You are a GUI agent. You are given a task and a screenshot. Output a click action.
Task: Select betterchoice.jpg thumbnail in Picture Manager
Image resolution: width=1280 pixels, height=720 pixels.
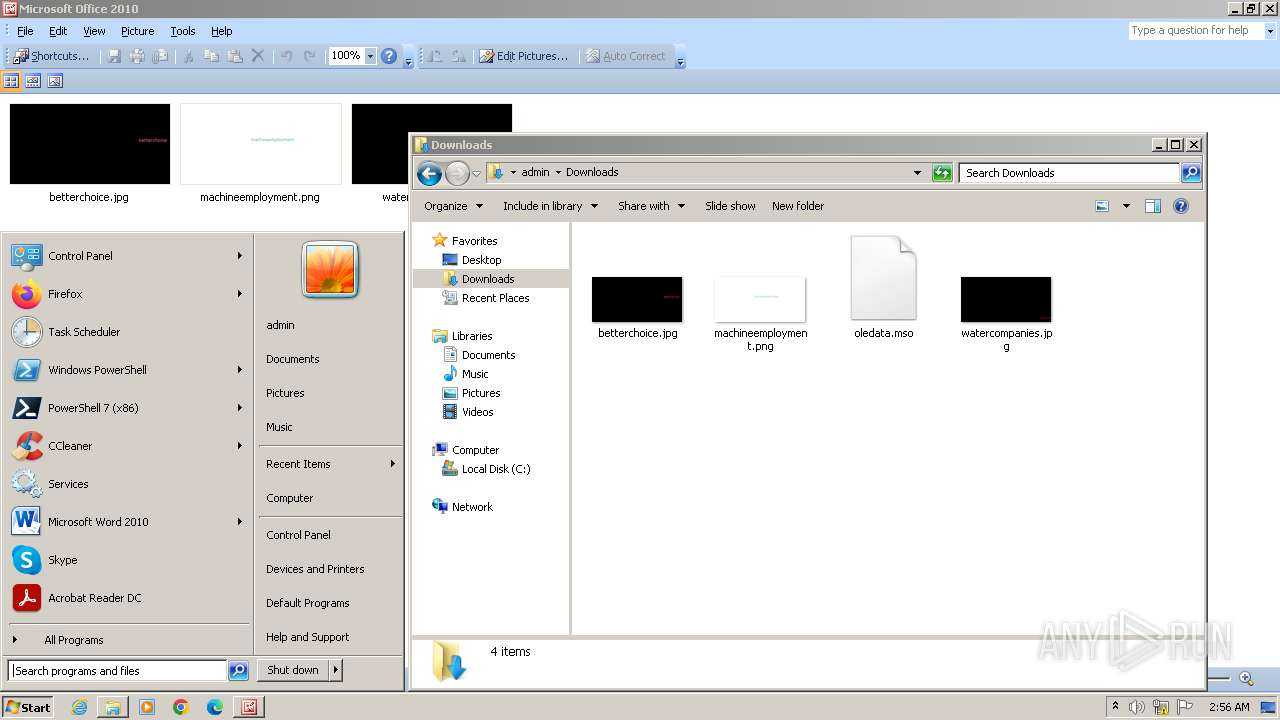pyautogui.click(x=90, y=144)
